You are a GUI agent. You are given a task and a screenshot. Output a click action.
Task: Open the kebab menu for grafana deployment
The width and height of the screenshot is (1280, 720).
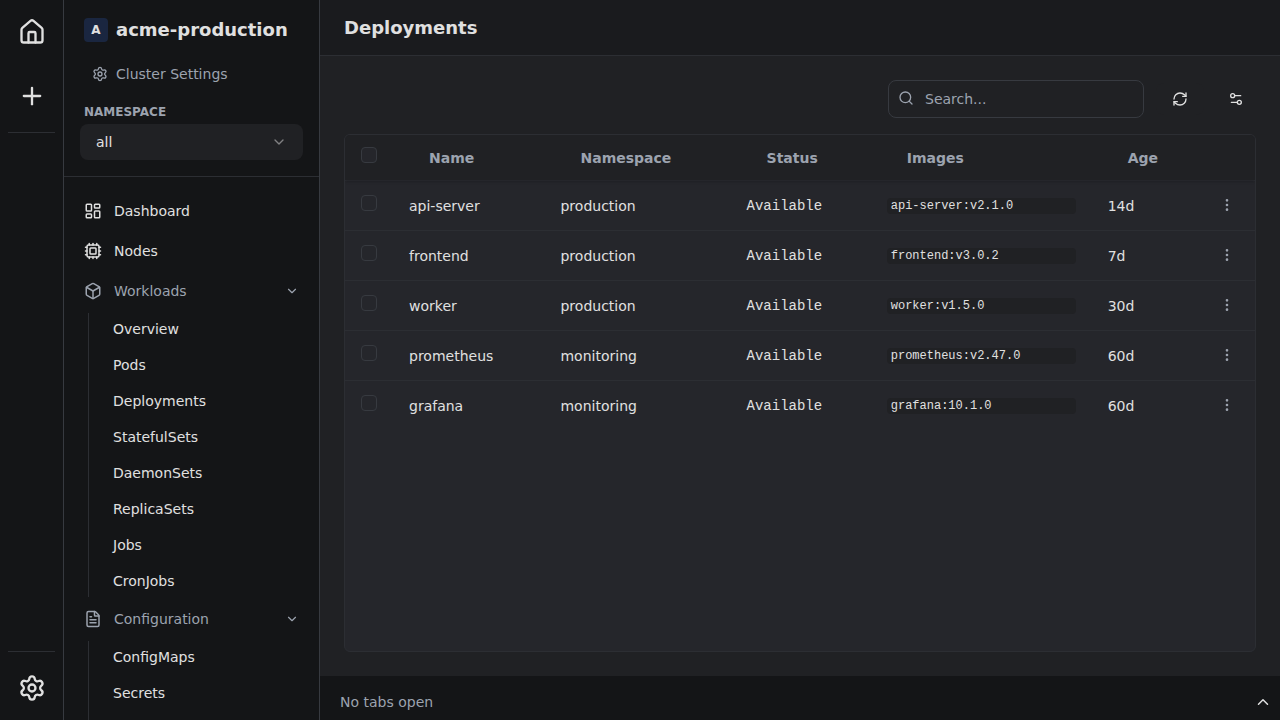pyautogui.click(x=1226, y=405)
